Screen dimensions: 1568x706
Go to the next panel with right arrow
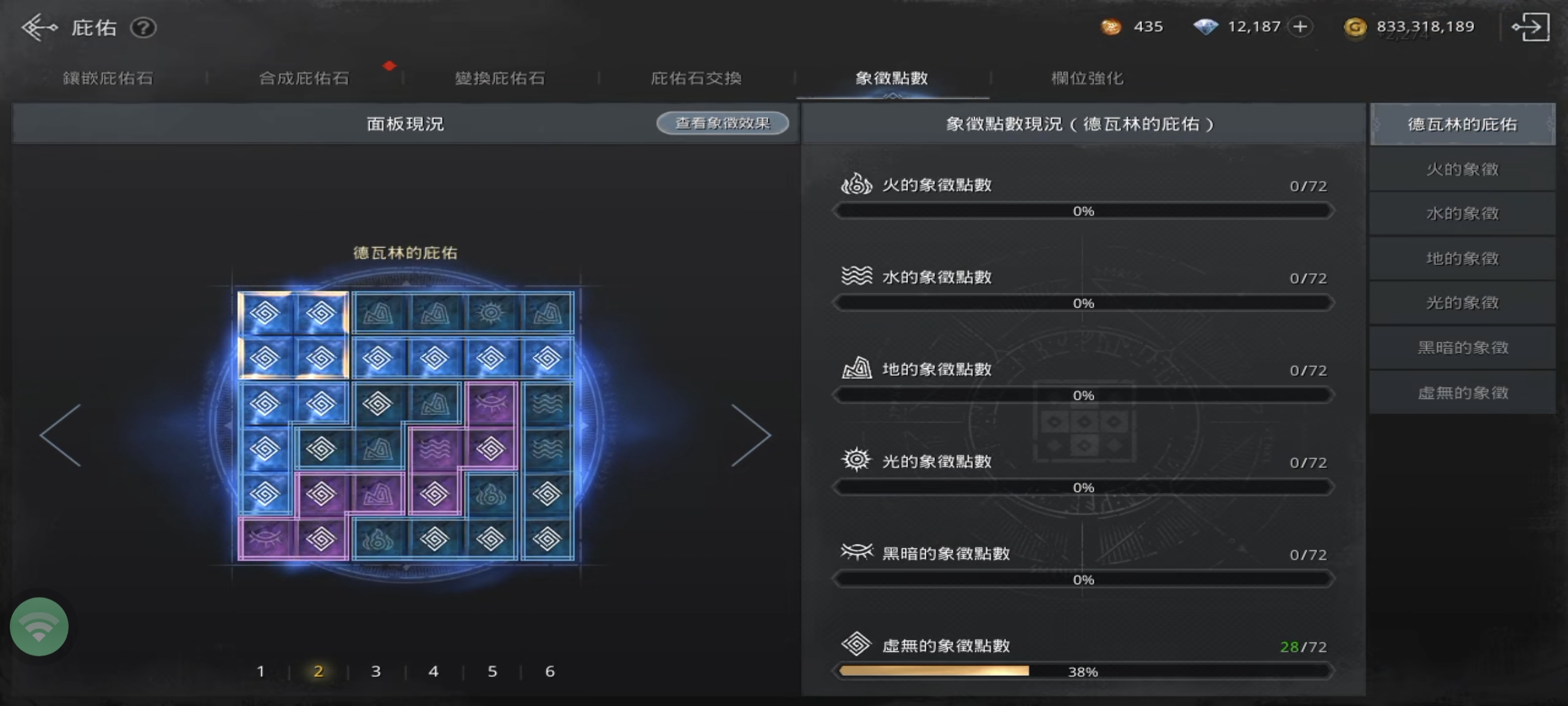coord(751,435)
